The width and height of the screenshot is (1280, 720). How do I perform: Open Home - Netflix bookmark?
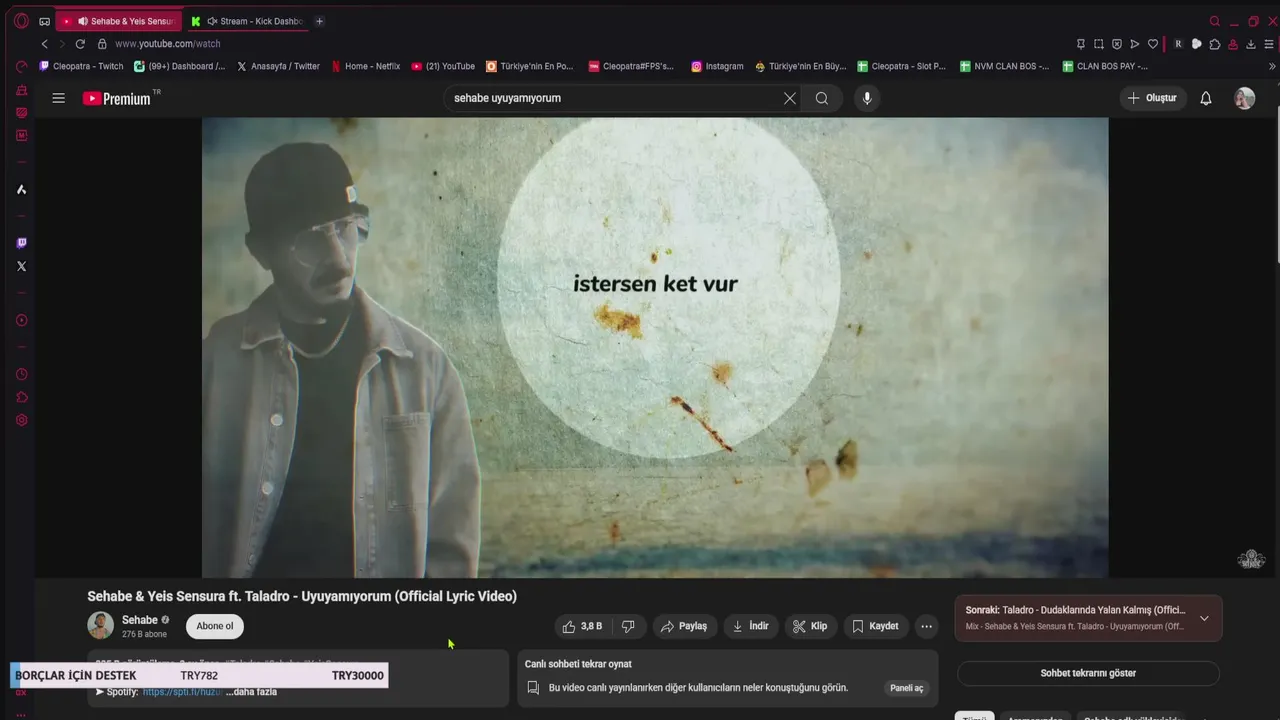(x=365, y=66)
